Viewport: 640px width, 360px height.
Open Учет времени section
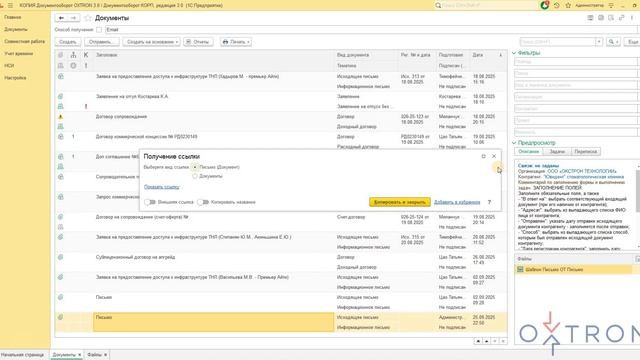click(18, 53)
